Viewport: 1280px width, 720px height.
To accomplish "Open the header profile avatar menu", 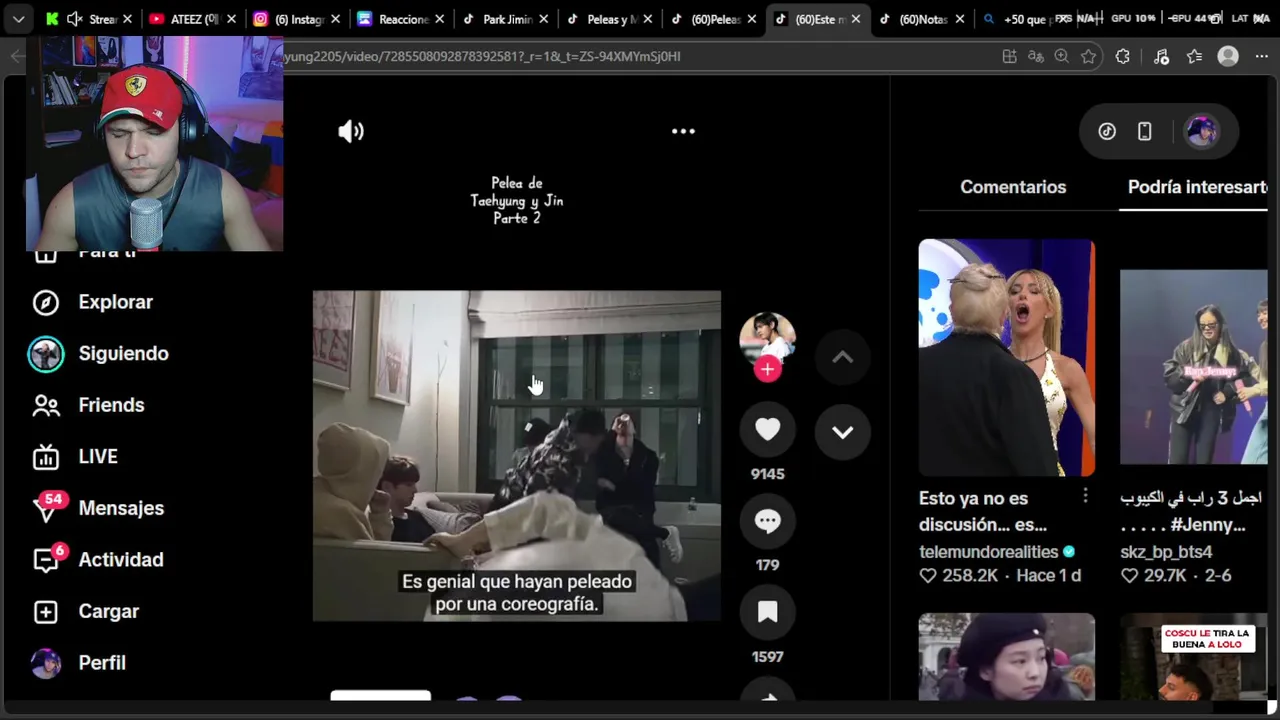I will [x=1201, y=131].
